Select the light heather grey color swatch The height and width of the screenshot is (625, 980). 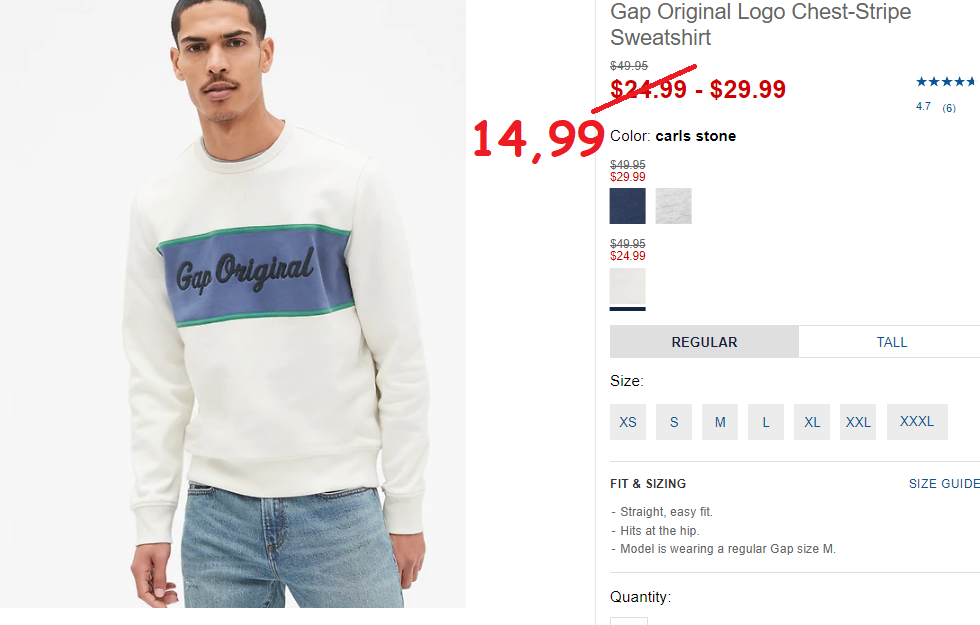pyautogui.click(x=674, y=206)
